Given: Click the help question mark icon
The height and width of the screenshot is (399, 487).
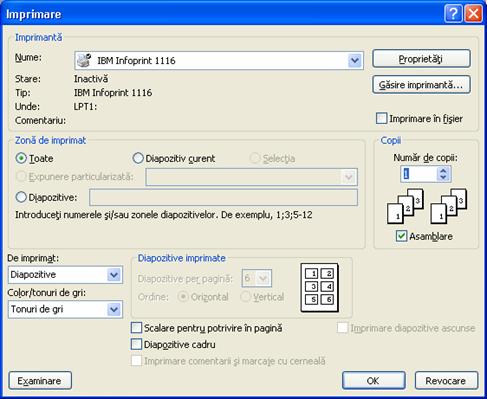Looking at the screenshot, I should tap(453, 14).
